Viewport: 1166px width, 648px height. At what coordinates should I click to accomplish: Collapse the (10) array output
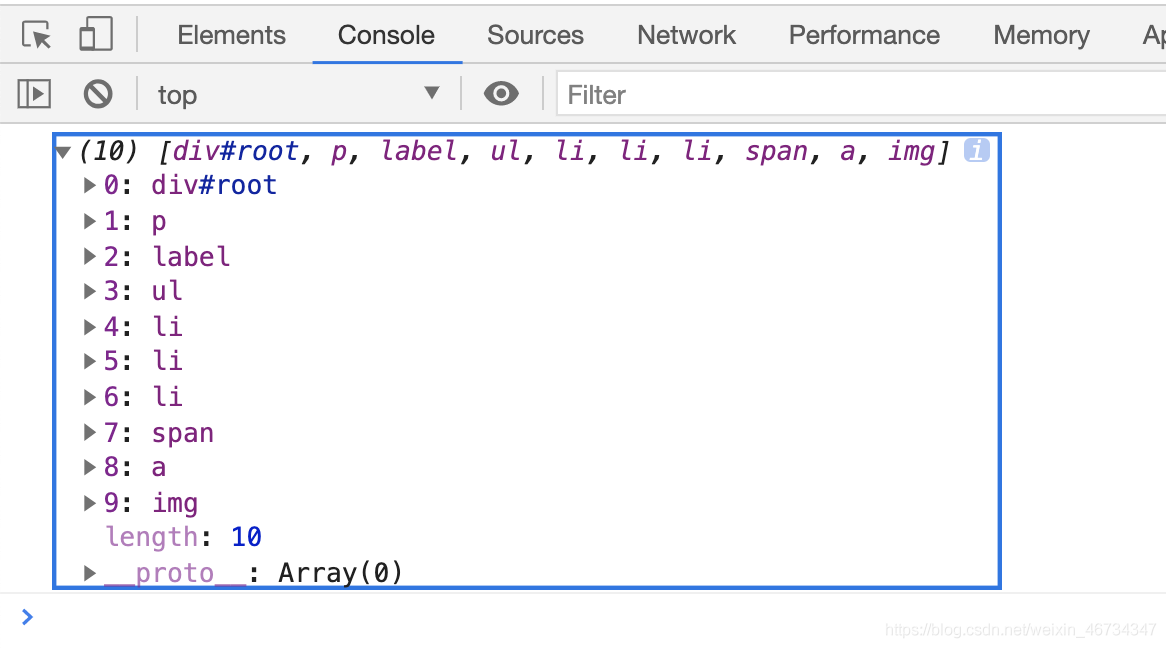[x=63, y=153]
